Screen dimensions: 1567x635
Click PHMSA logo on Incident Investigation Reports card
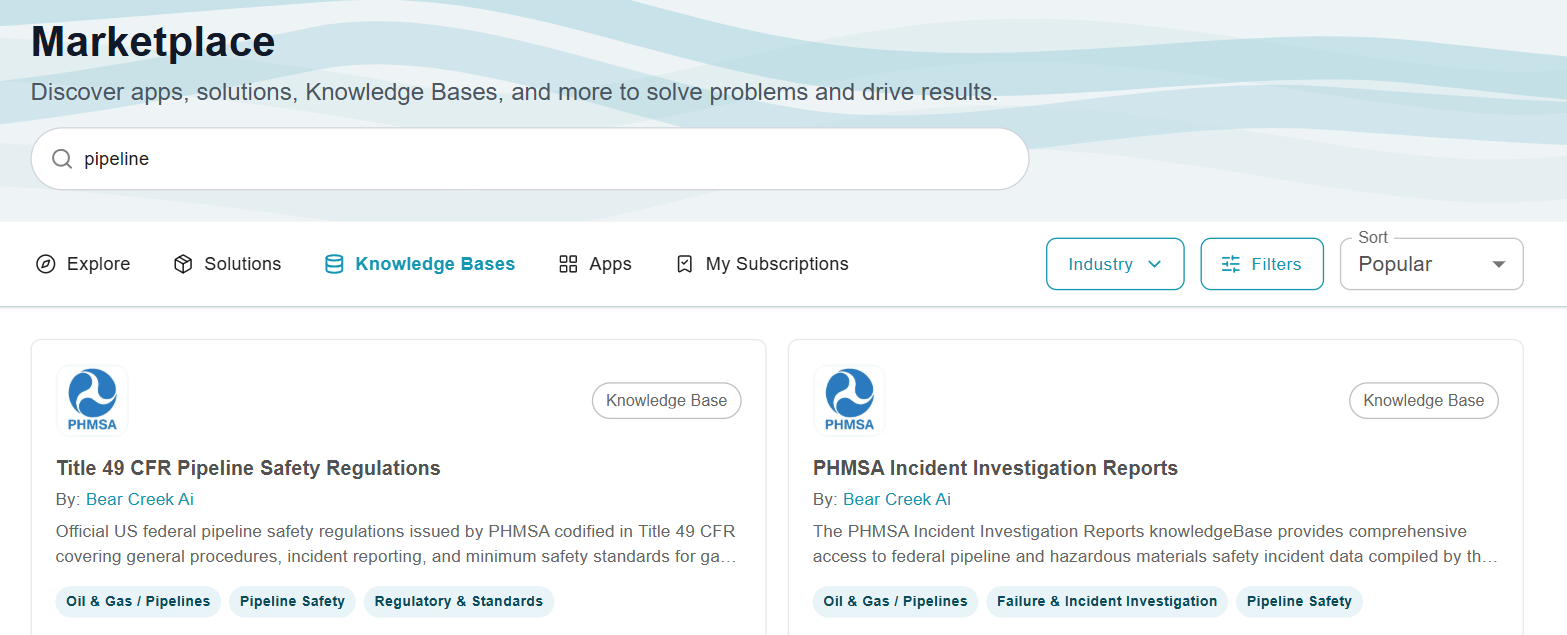[x=849, y=400]
